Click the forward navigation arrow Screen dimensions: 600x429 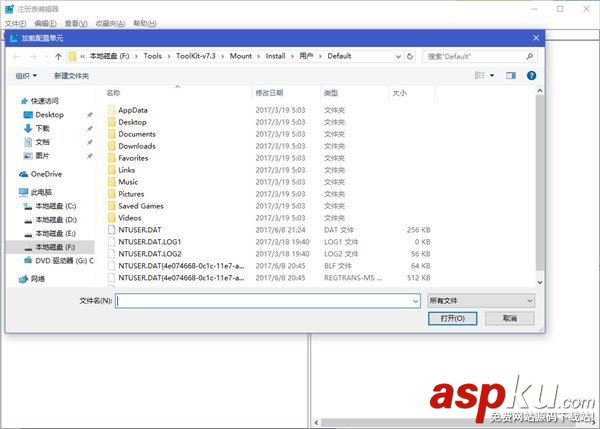[x=33, y=57]
